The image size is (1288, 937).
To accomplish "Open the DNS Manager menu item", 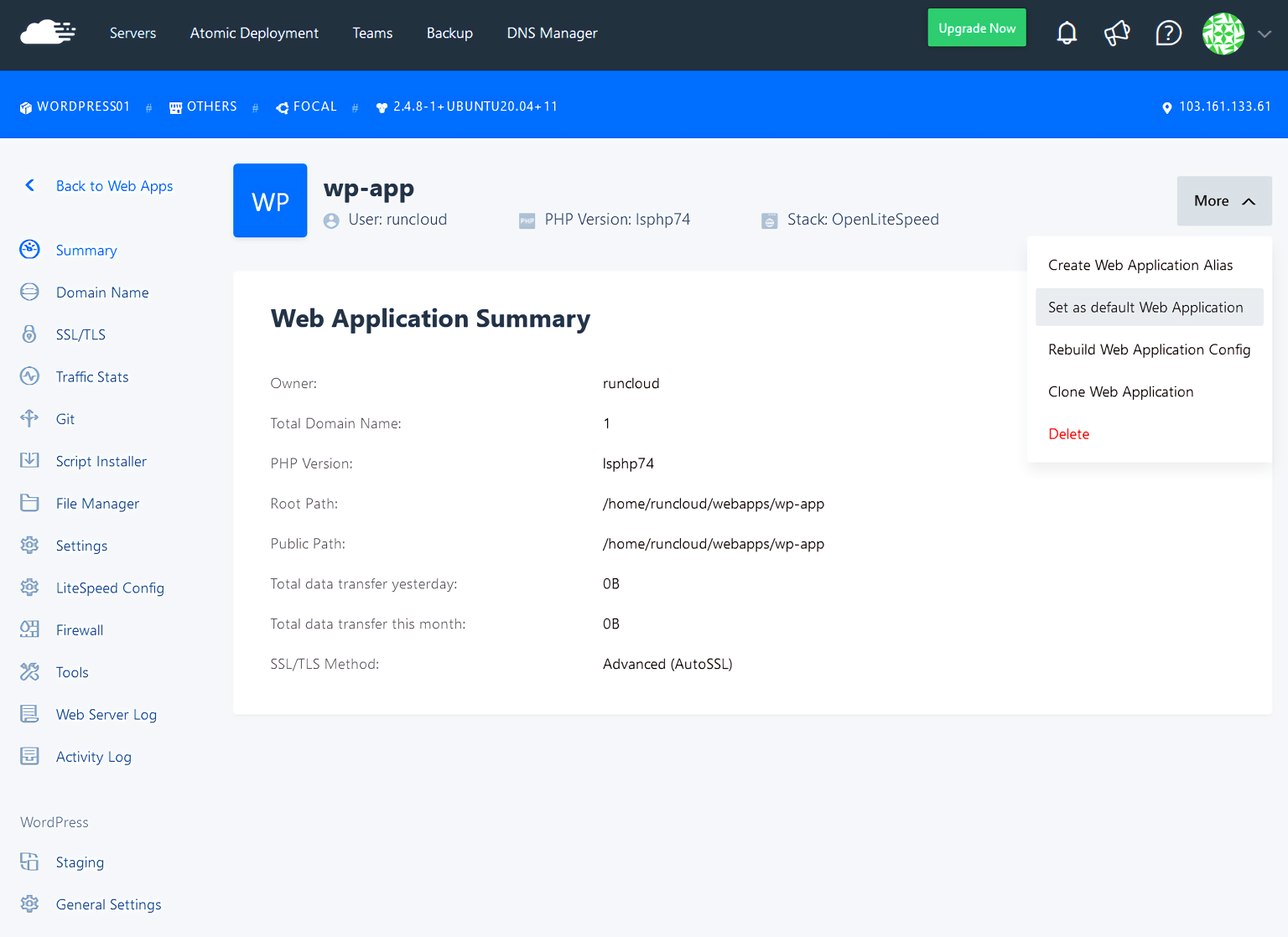I will click(x=551, y=33).
